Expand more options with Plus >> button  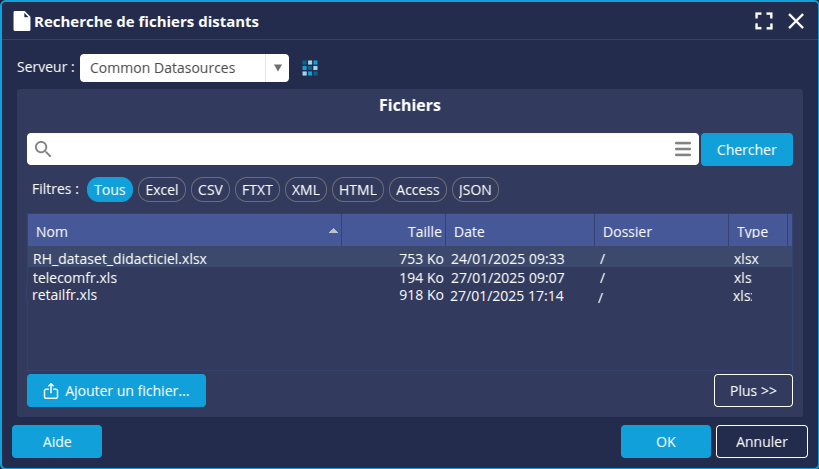(753, 391)
